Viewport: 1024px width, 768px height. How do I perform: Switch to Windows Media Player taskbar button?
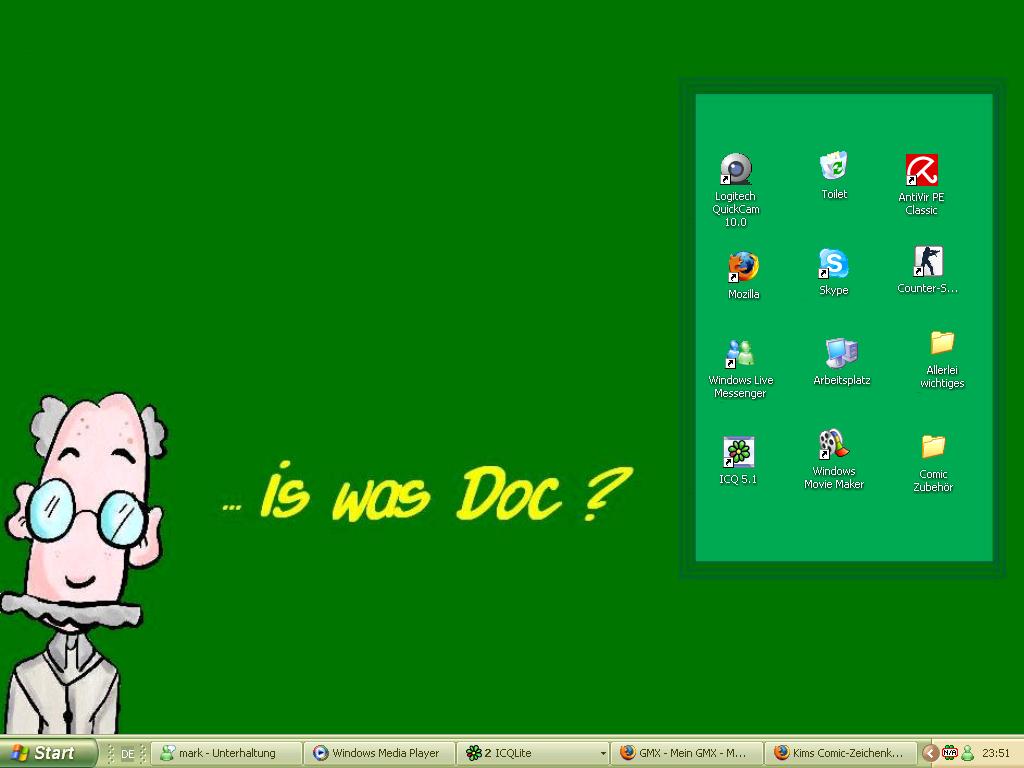pyautogui.click(x=380, y=753)
